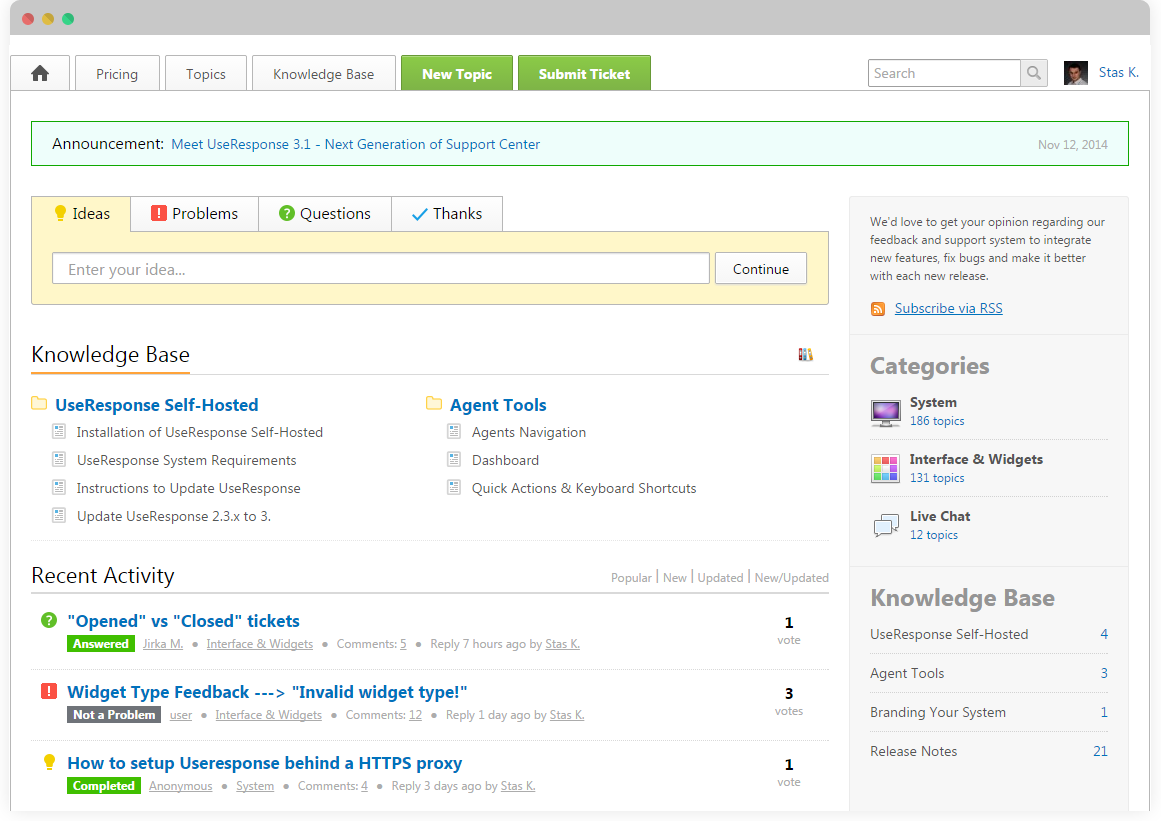
Task: Click into the Search field
Action: (944, 73)
